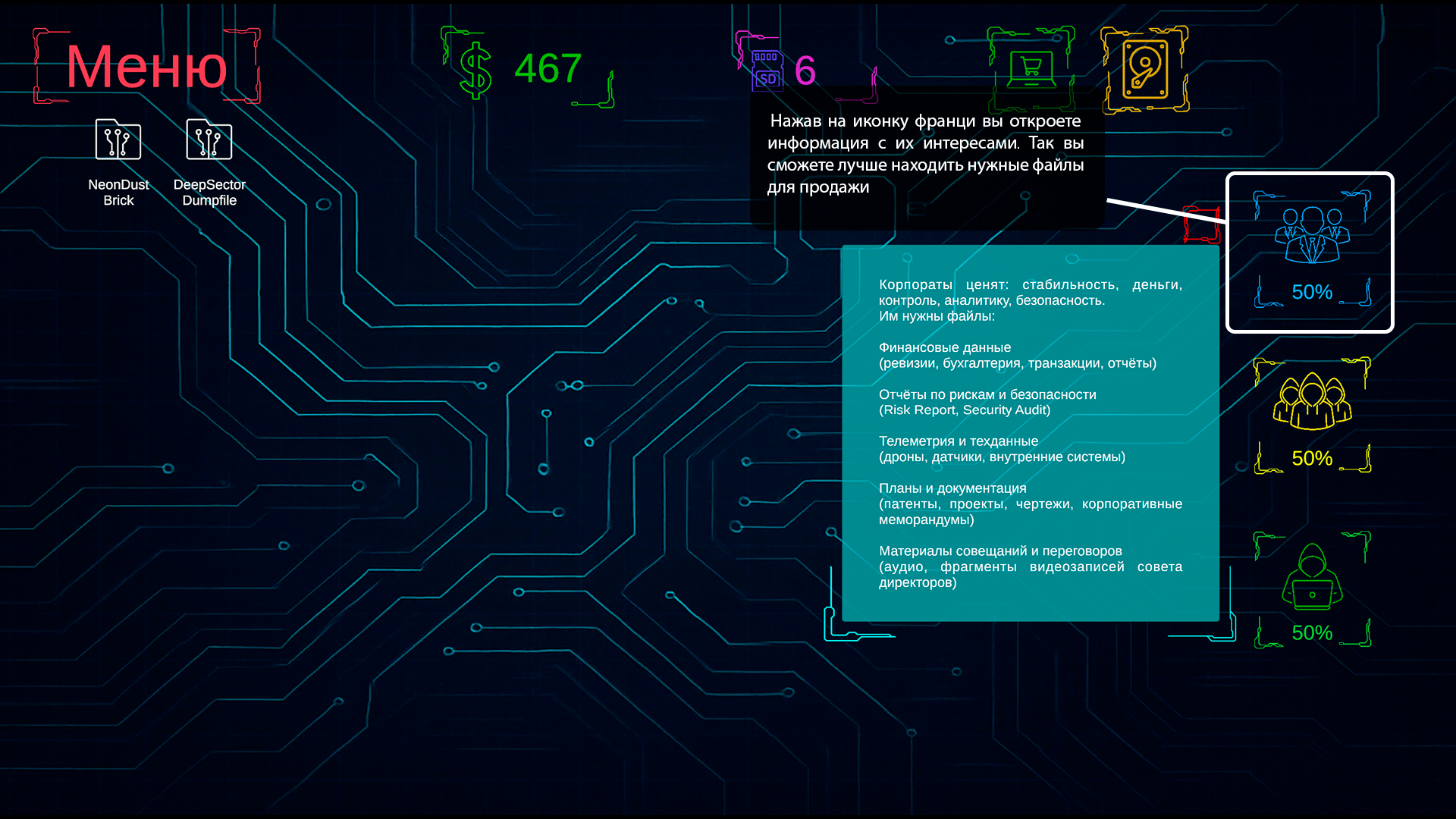Select the yellow hooded group faction icon
Screen dimensions: 1456x819
click(x=1312, y=400)
